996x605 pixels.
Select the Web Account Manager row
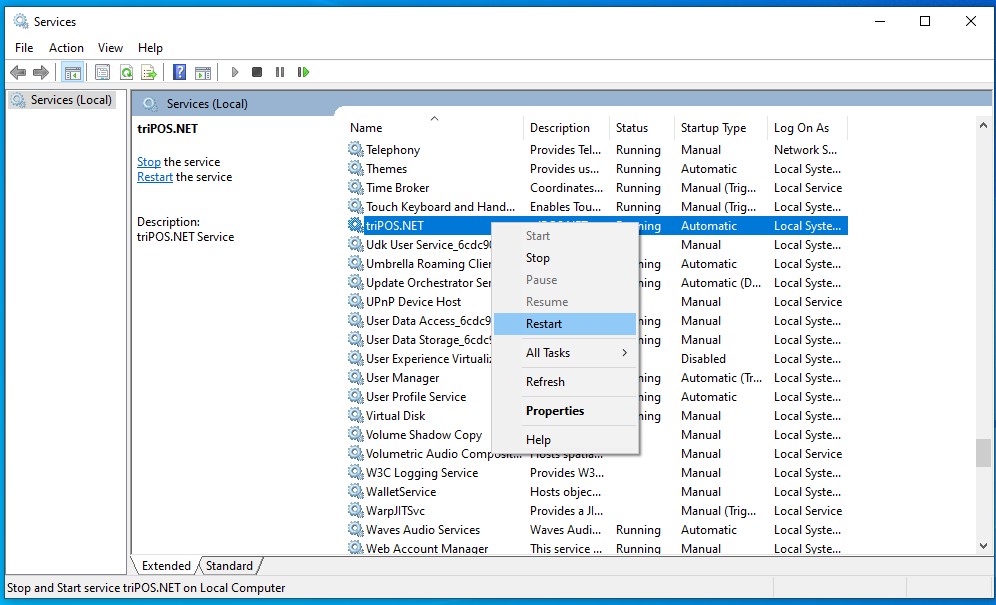597,548
